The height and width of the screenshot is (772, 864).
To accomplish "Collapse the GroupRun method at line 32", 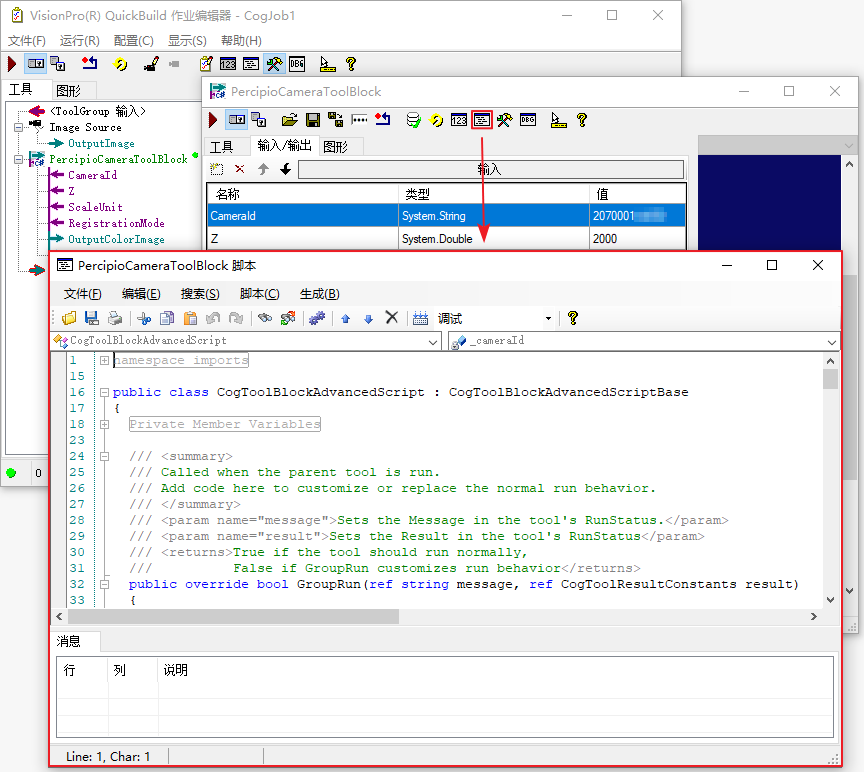I will point(104,584).
